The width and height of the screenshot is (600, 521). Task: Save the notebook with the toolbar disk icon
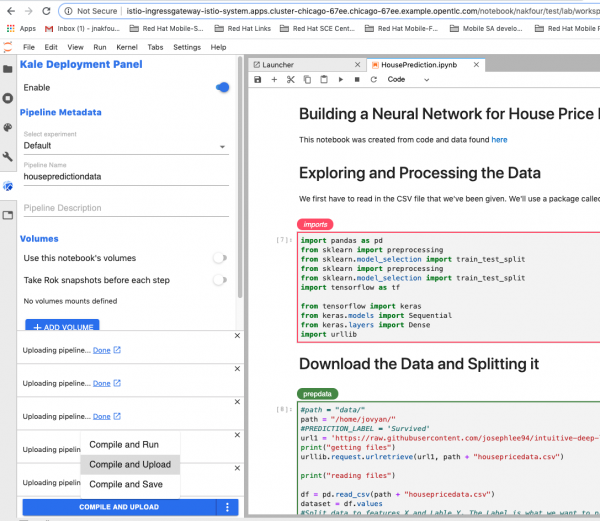258,79
